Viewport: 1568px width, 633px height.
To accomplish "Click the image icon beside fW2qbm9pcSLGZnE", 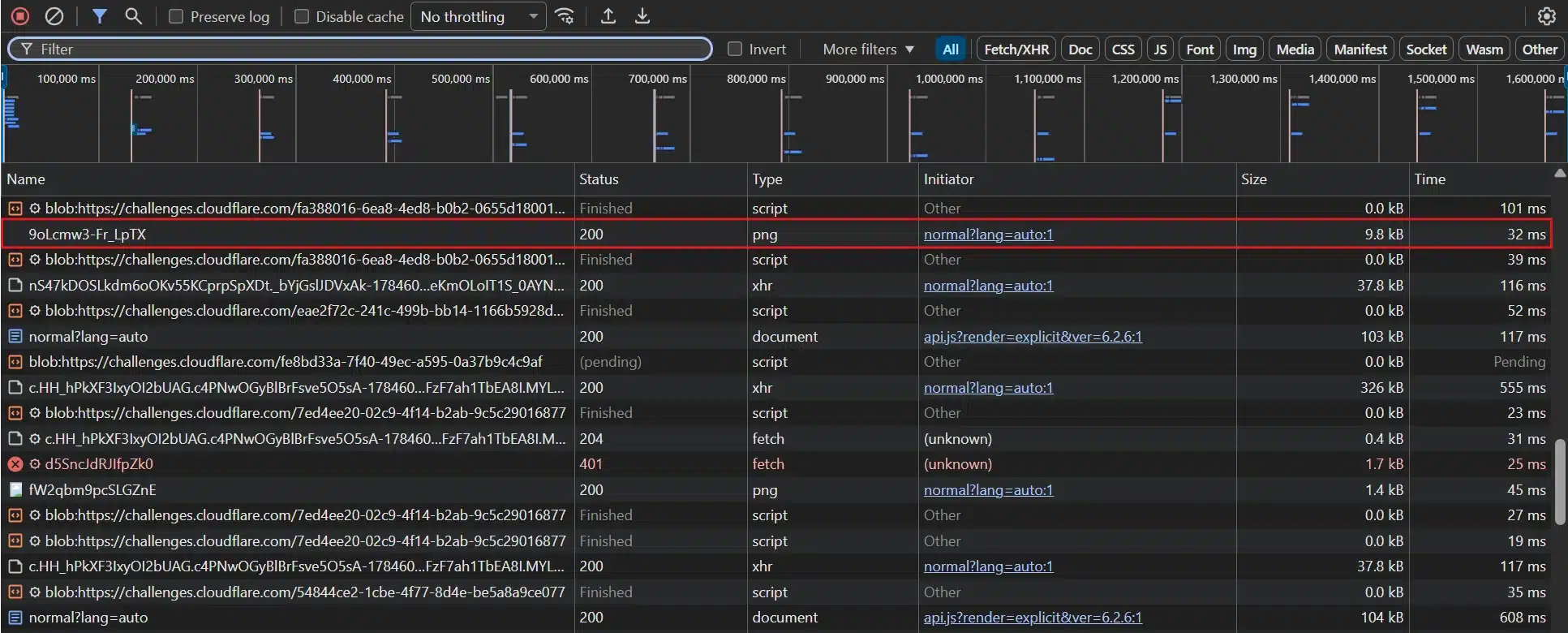I will [x=15, y=490].
